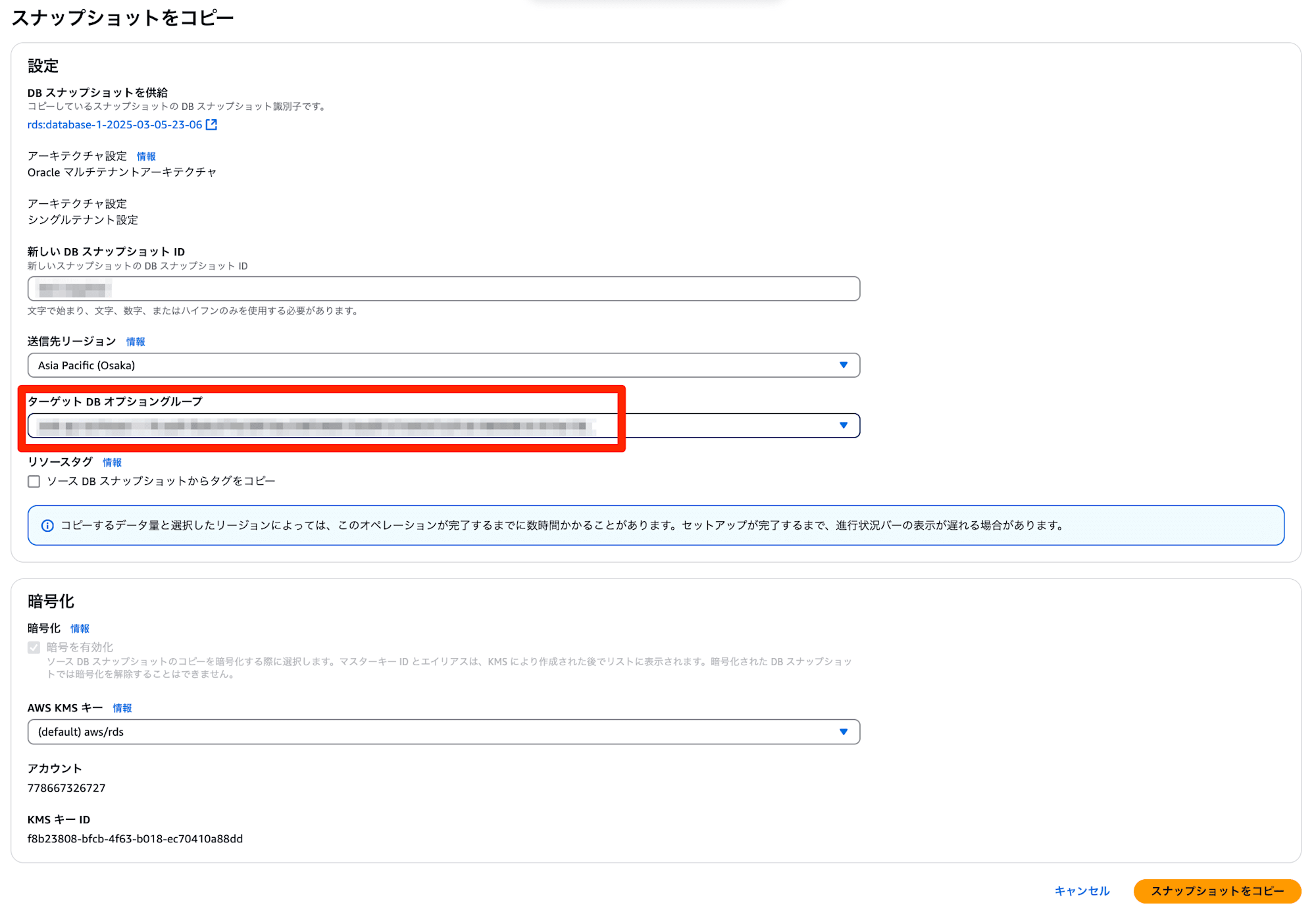
Task: Click the arrow of the AWS KMS キー dropdown
Action: (844, 732)
